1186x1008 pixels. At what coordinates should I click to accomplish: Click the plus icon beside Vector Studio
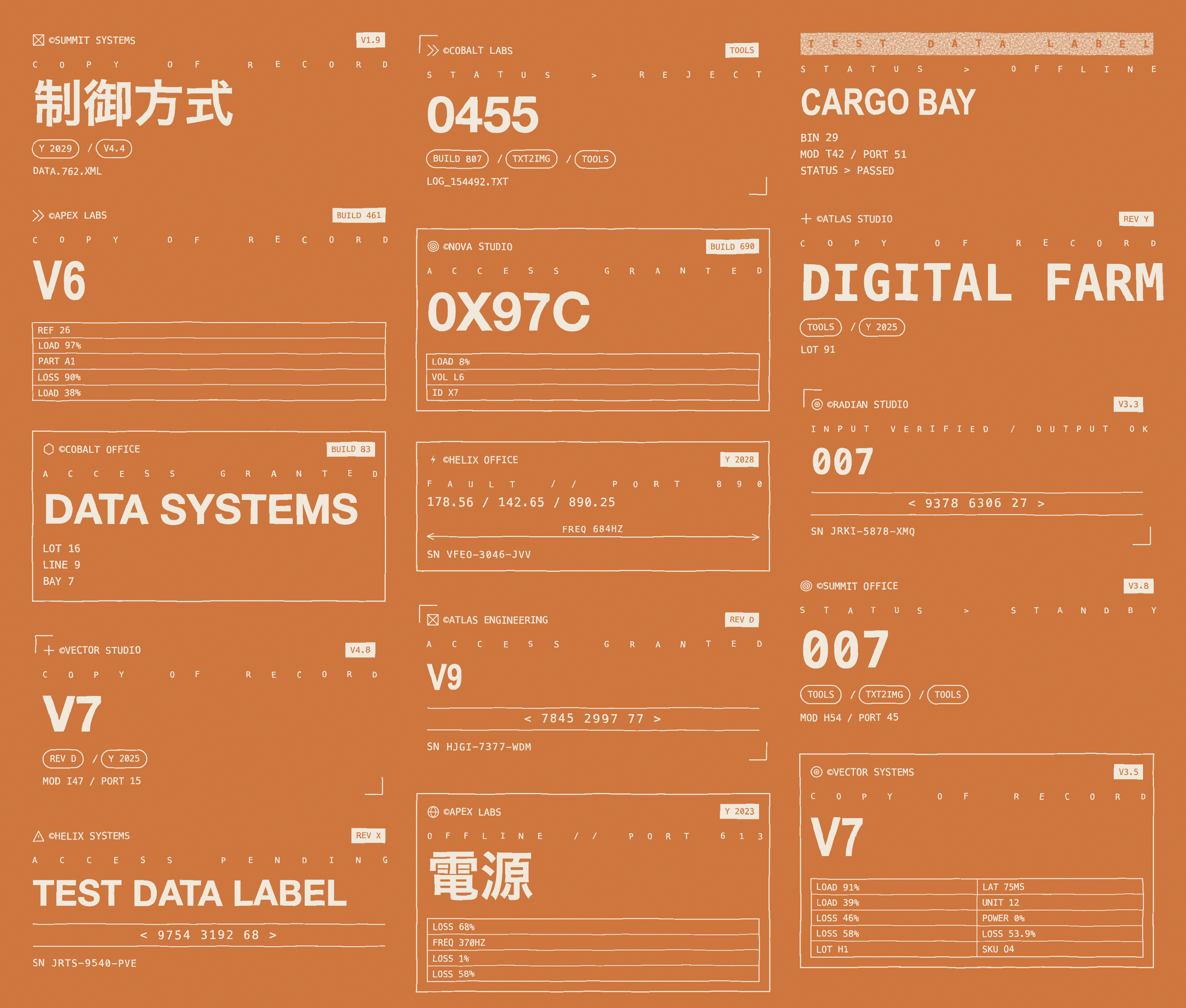(x=49, y=650)
